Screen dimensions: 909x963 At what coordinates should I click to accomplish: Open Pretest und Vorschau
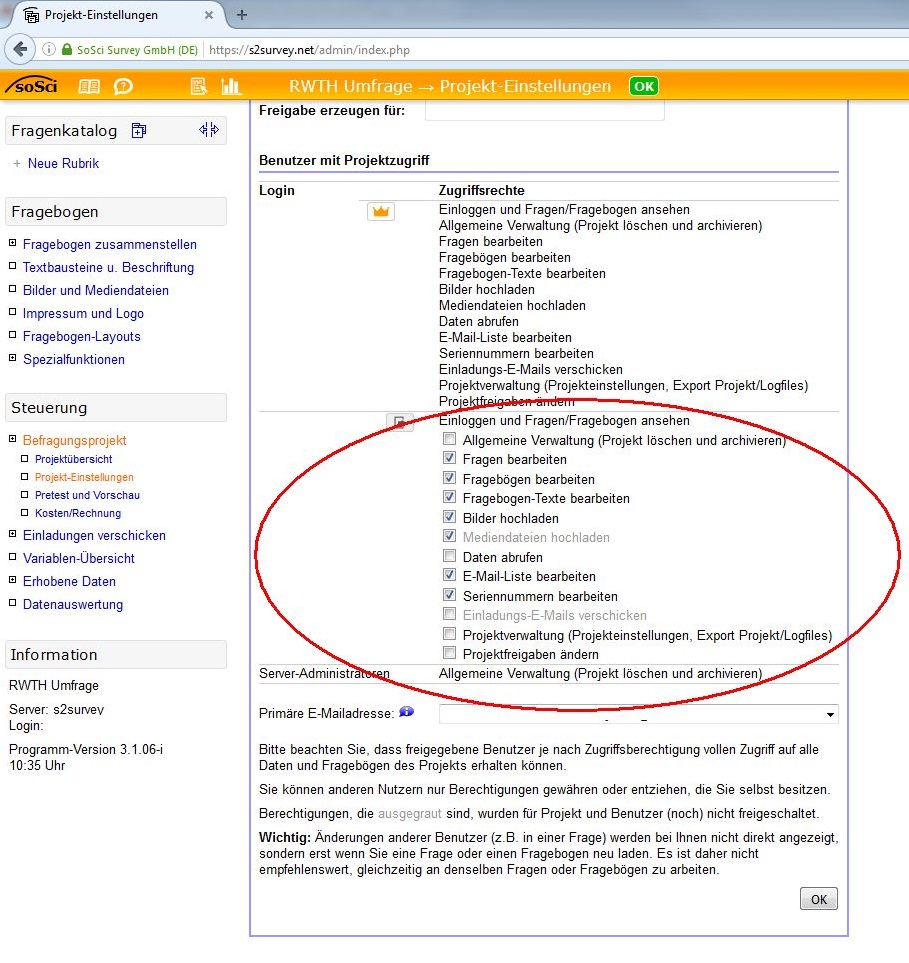click(x=87, y=495)
